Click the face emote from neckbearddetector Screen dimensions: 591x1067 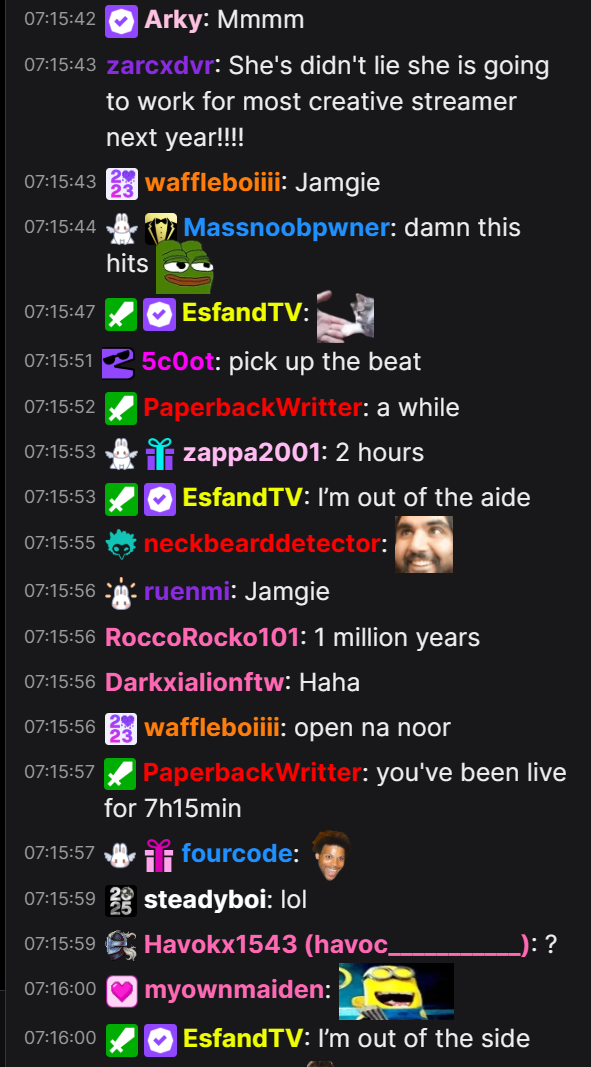[424, 544]
